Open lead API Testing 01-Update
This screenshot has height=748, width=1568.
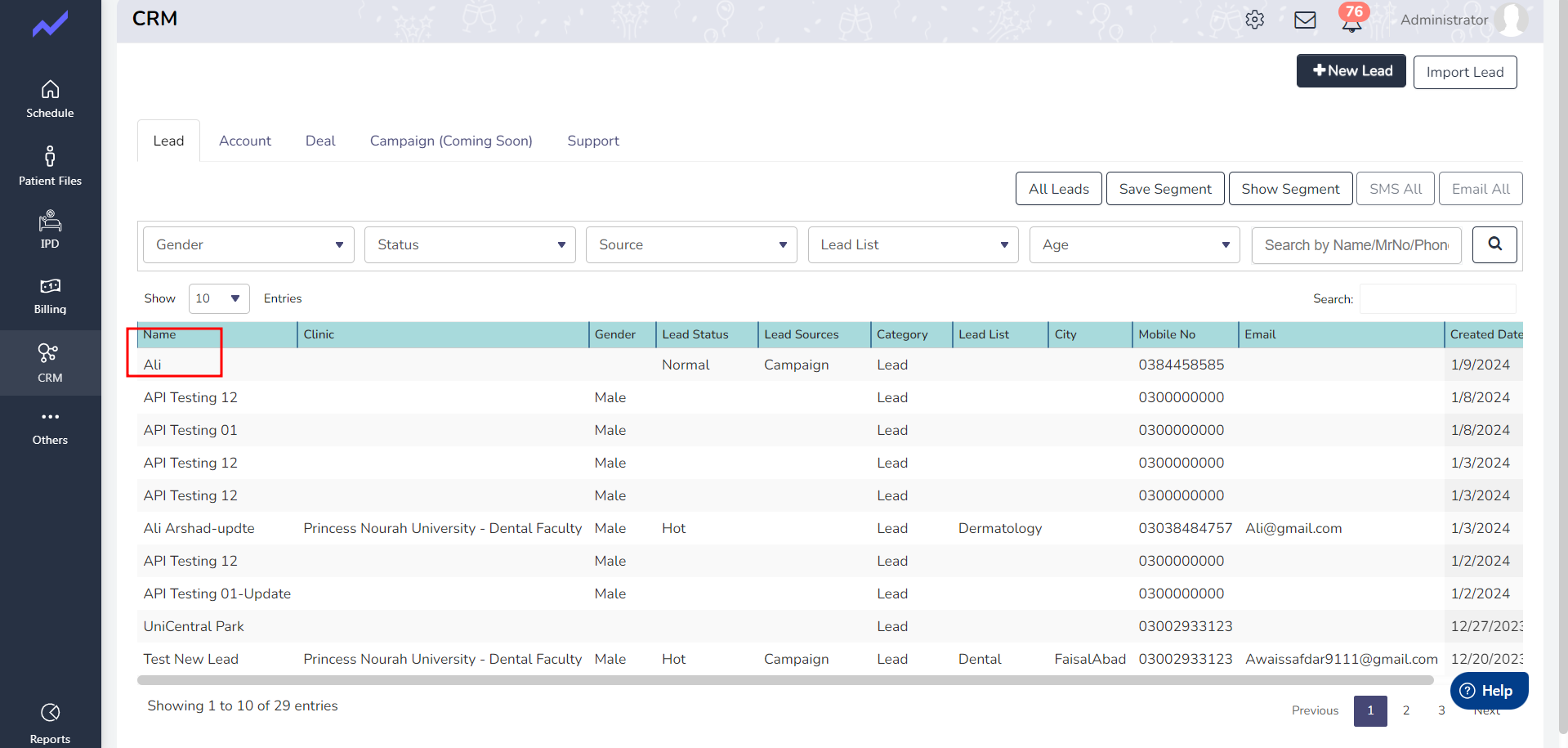pos(217,593)
